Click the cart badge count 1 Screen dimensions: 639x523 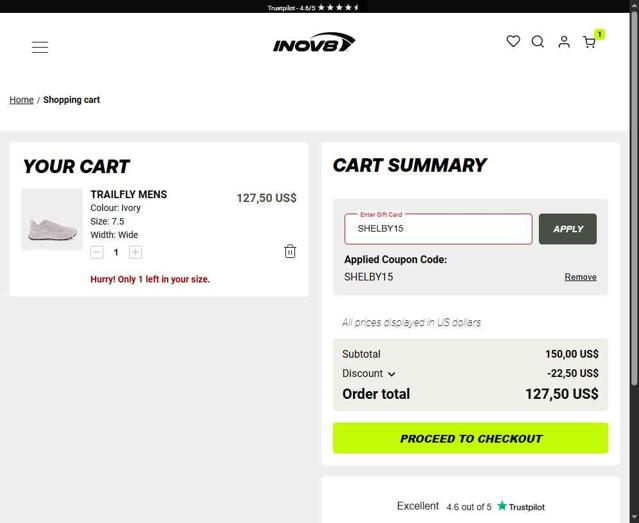(599, 34)
